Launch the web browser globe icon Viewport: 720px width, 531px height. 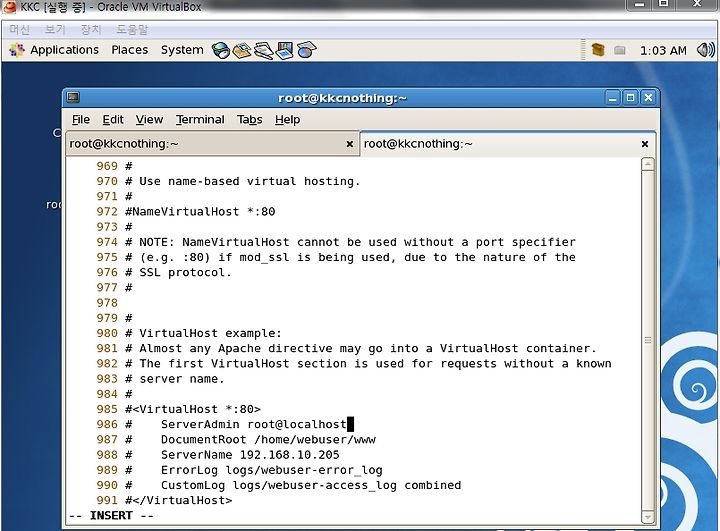pos(220,50)
